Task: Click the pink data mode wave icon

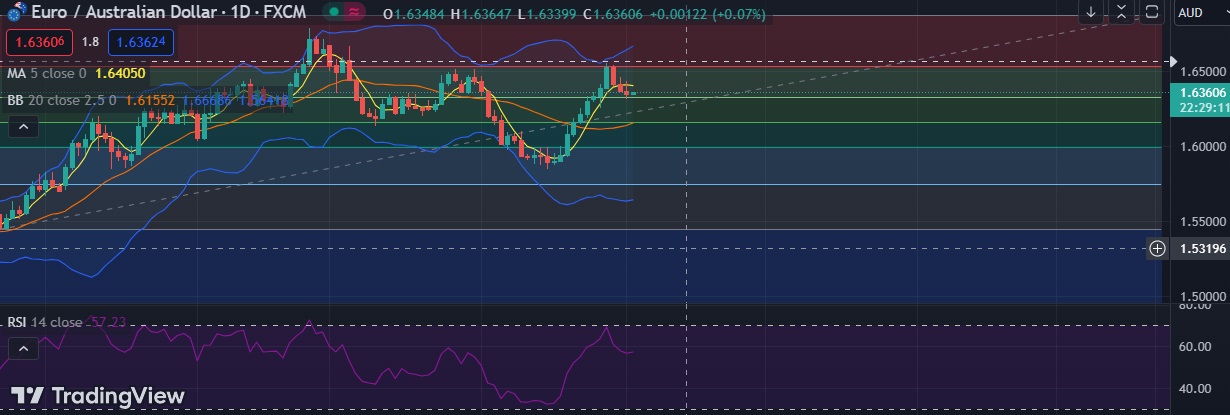Action: point(354,13)
